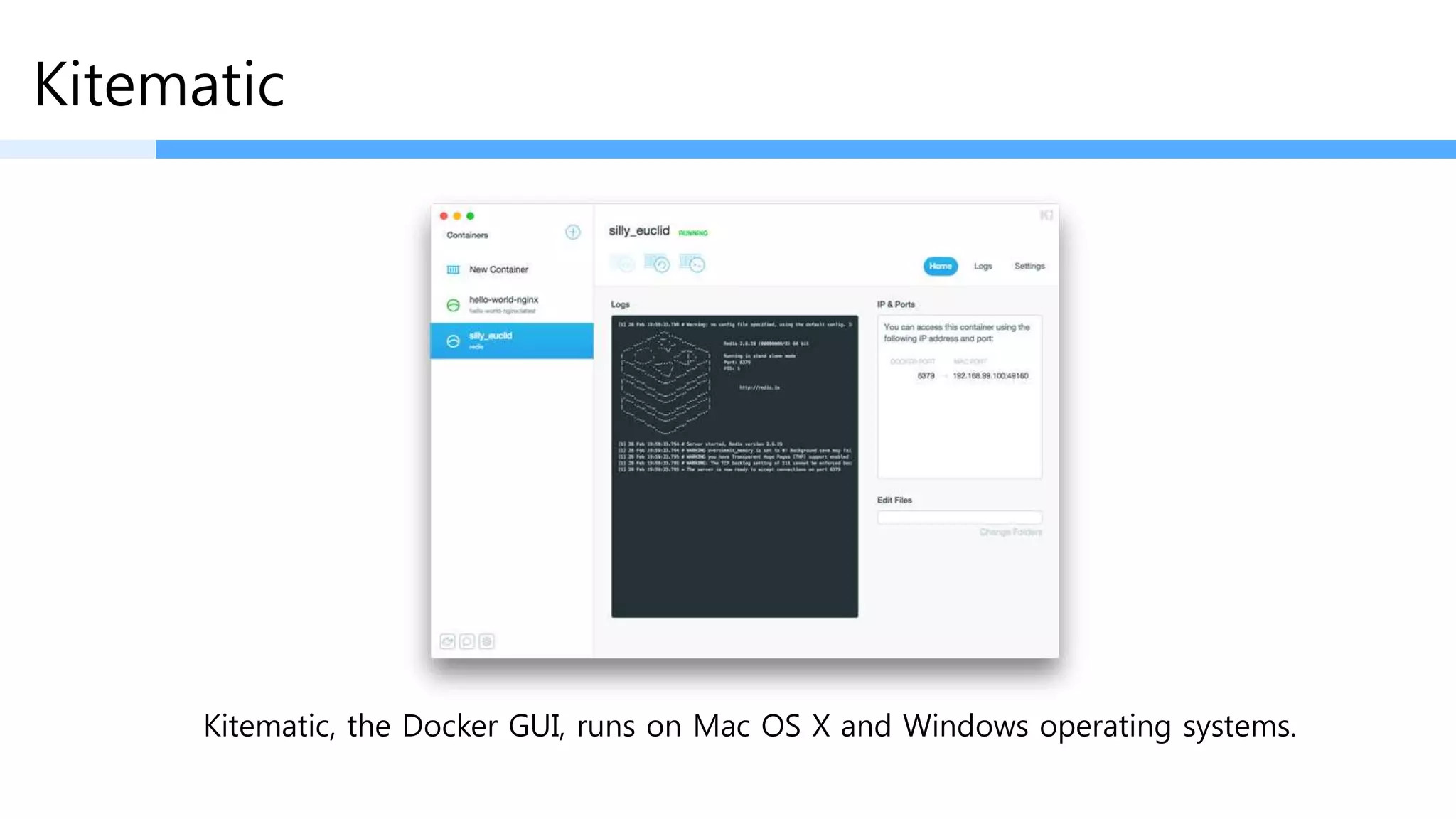Click the Kitematic slide title
The height and width of the screenshot is (819, 1456).
point(159,84)
